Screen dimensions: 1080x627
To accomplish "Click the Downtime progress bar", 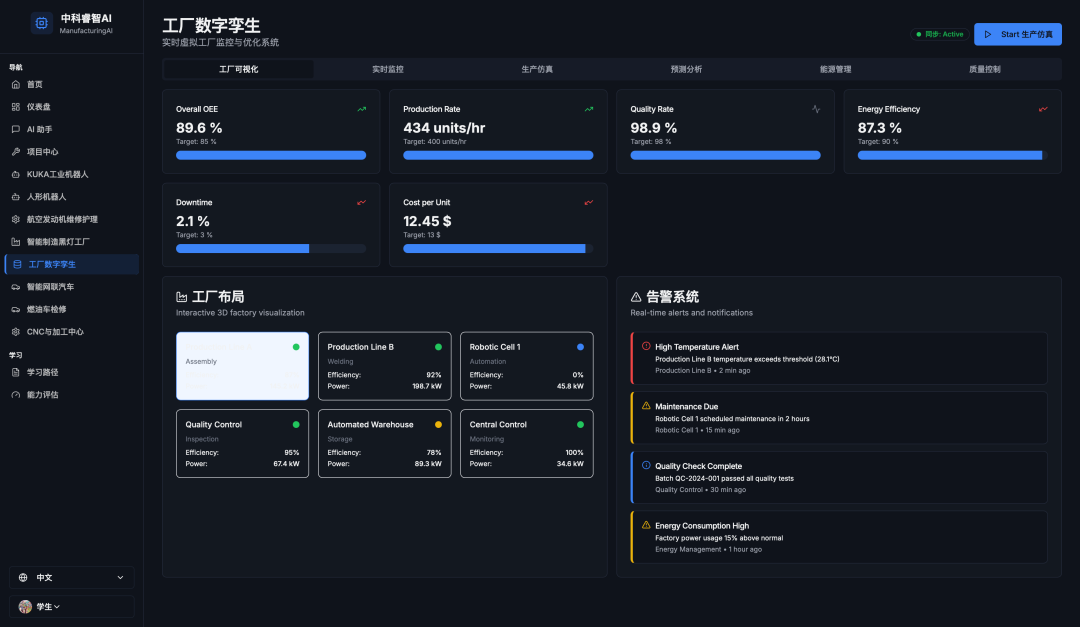I will [x=271, y=248].
